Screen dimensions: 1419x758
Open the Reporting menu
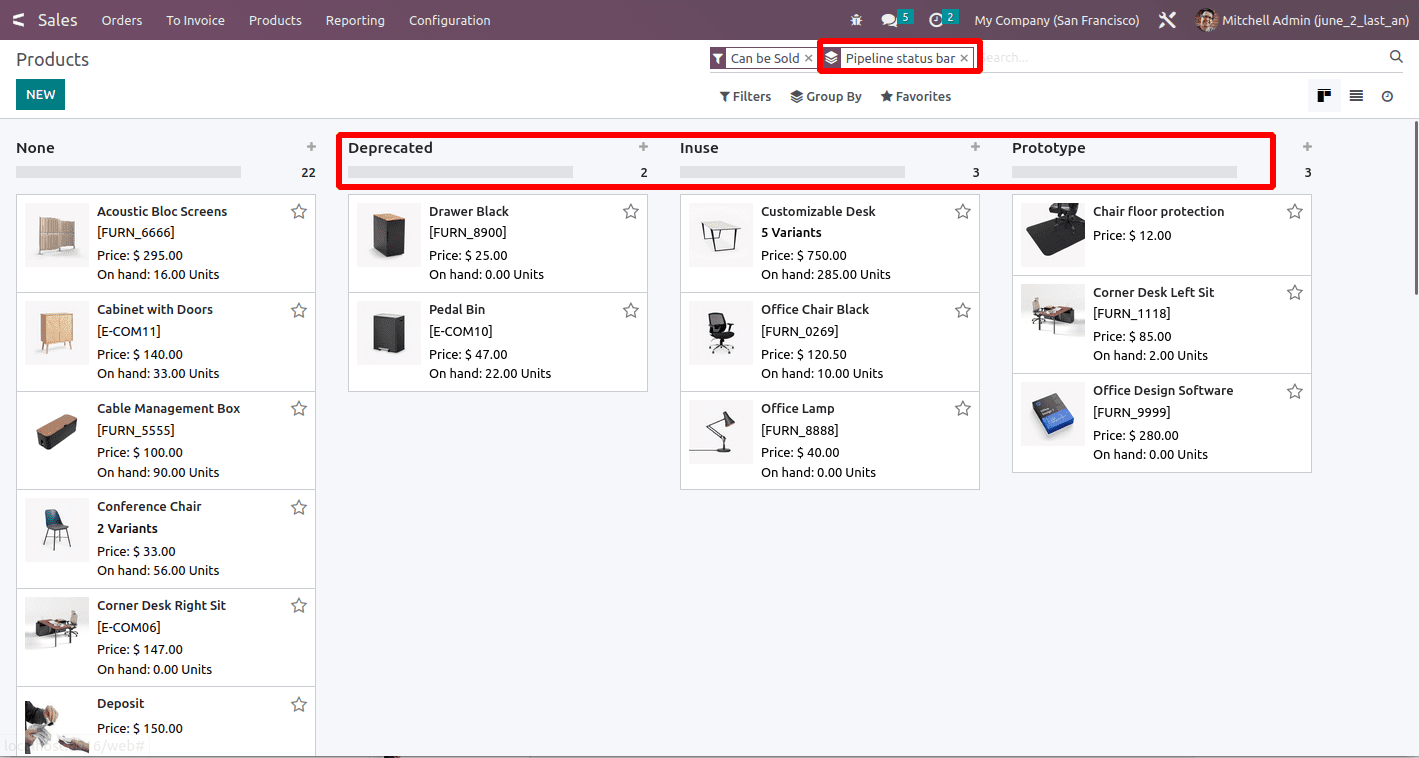pyautogui.click(x=355, y=20)
